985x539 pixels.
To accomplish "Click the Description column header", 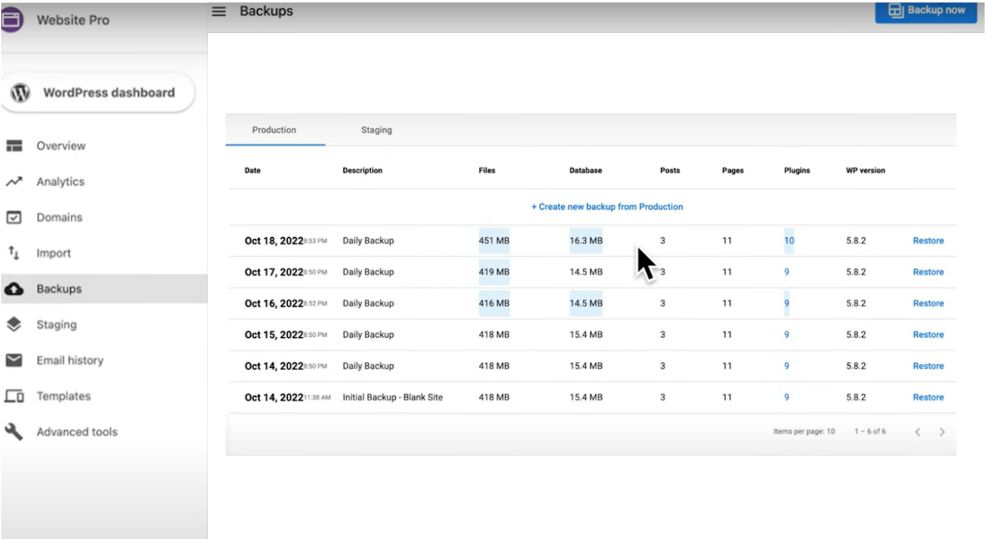I will 362,170.
